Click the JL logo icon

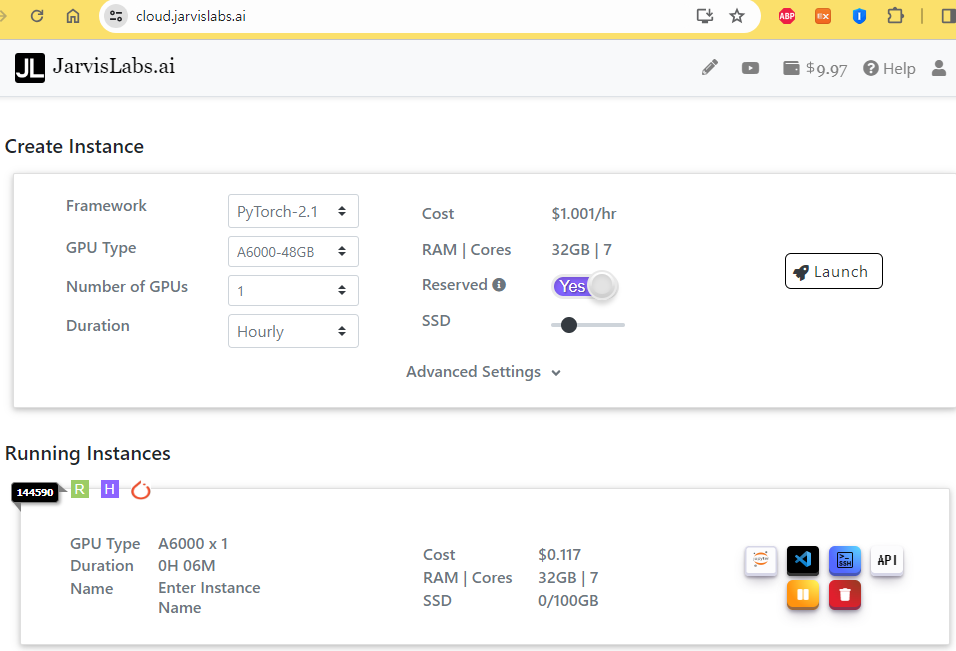point(30,68)
